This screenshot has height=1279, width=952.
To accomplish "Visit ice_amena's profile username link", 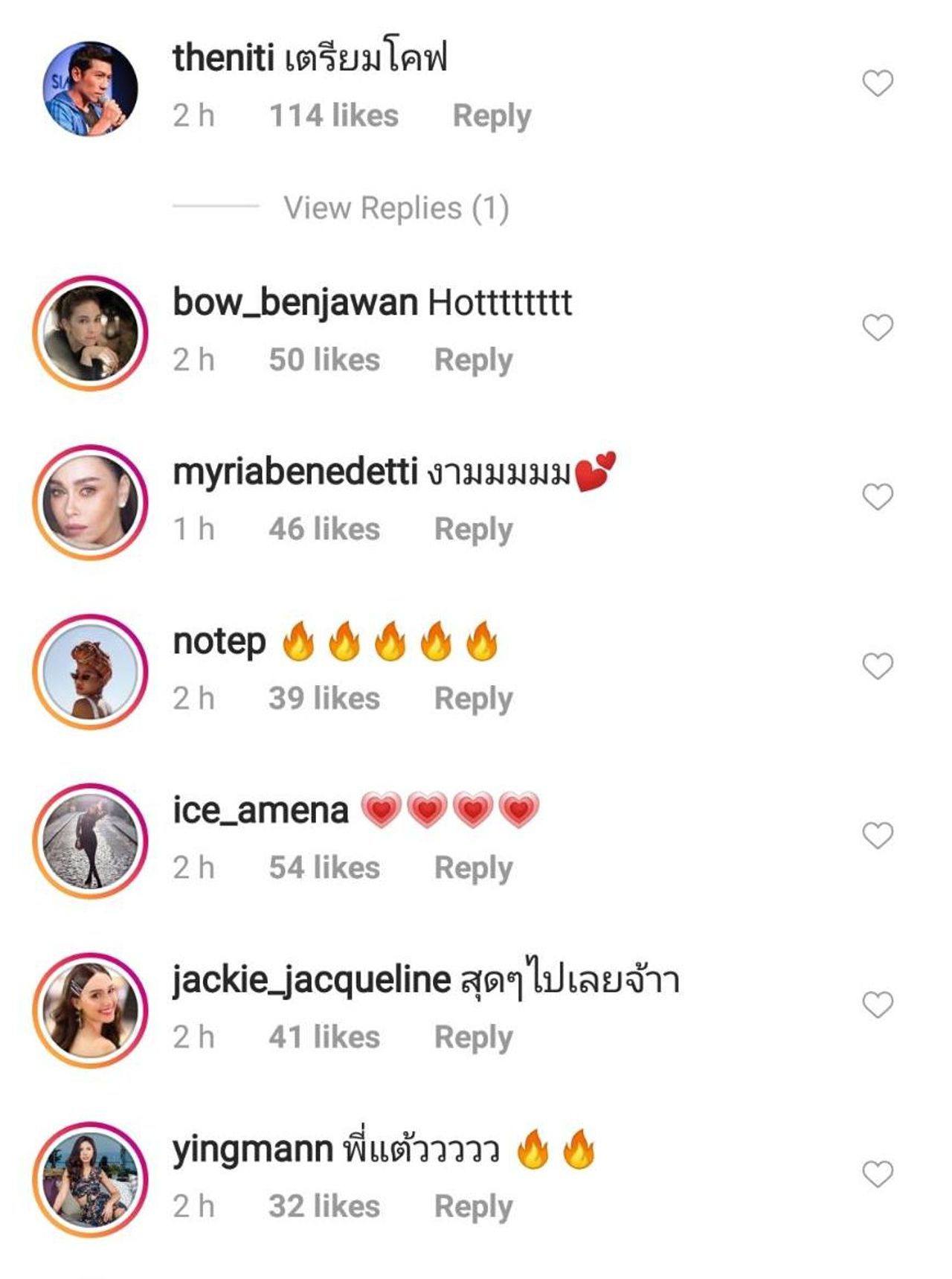I will (260, 811).
